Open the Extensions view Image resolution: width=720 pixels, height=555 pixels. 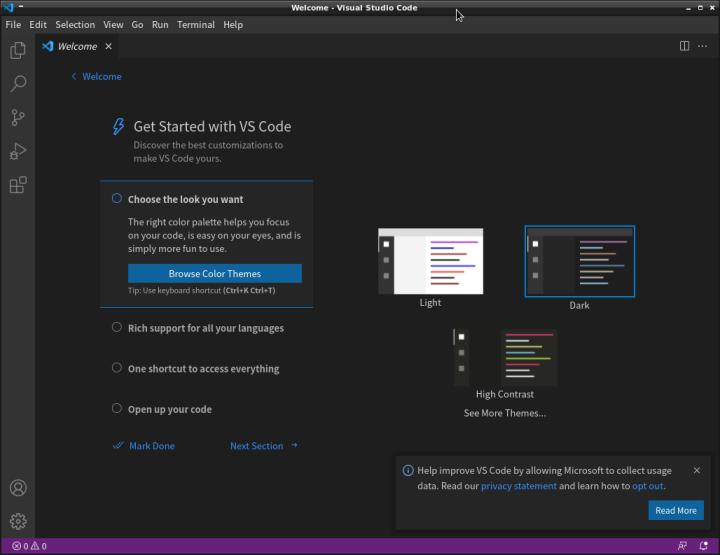18,185
